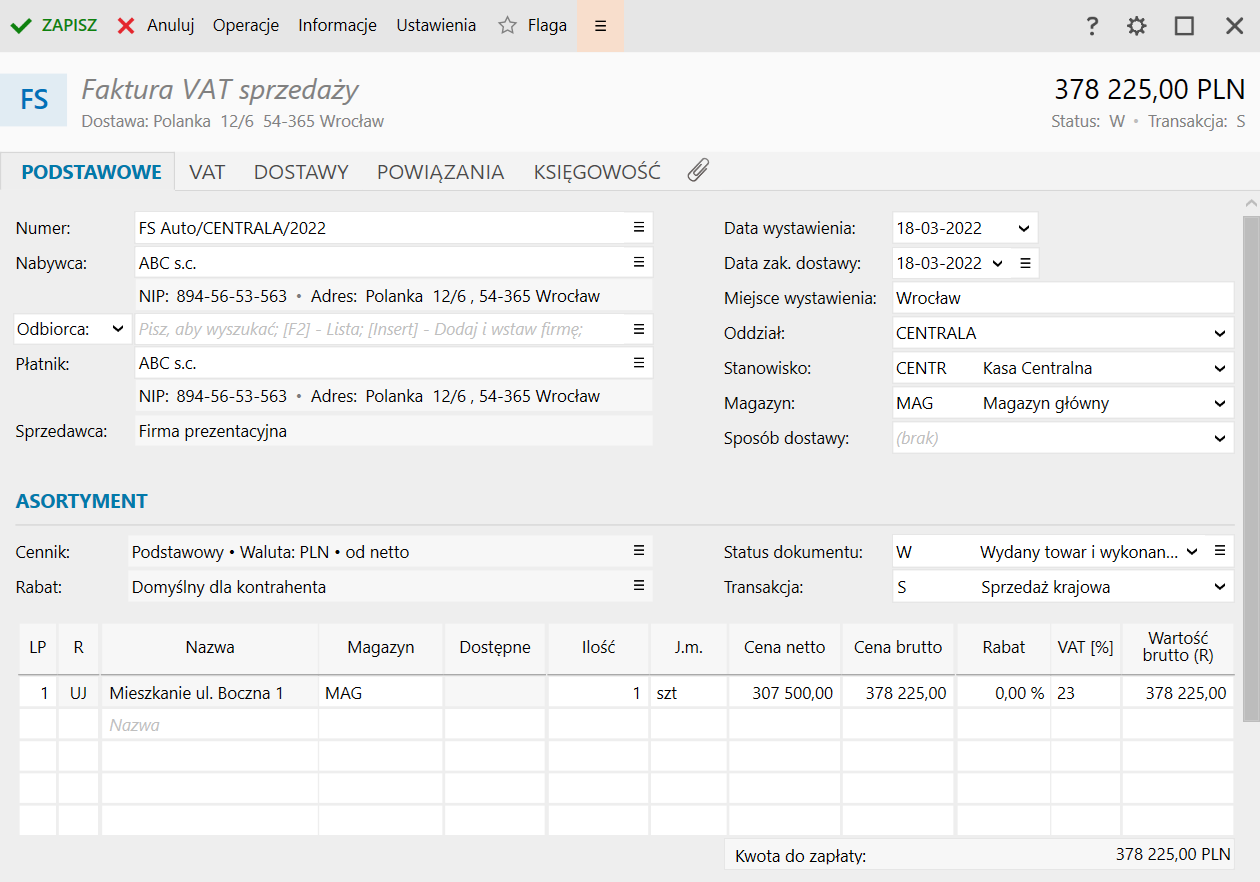Image resolution: width=1260 pixels, height=882 pixels.
Task: Open the window settings gear icon
Action: 1137,26
